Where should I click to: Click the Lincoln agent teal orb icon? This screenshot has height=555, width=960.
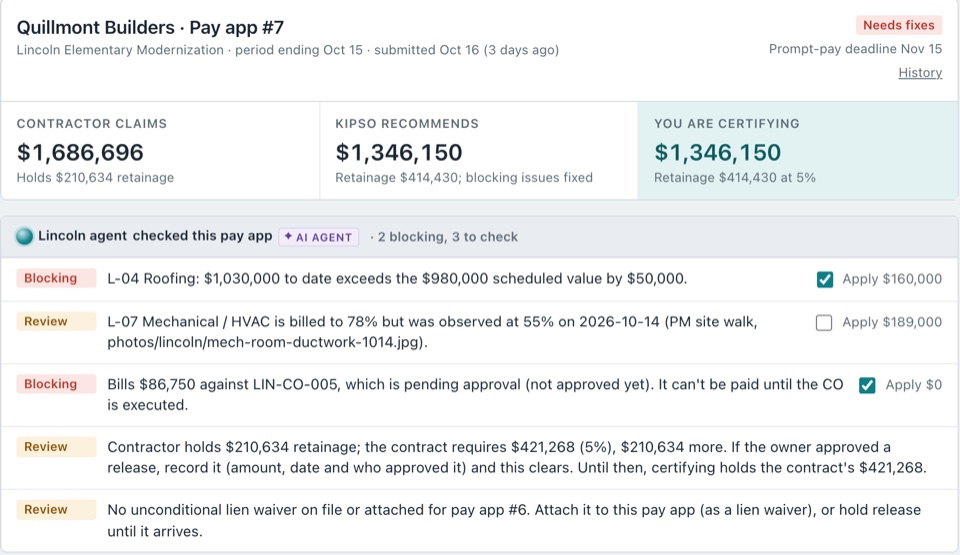tap(24, 236)
